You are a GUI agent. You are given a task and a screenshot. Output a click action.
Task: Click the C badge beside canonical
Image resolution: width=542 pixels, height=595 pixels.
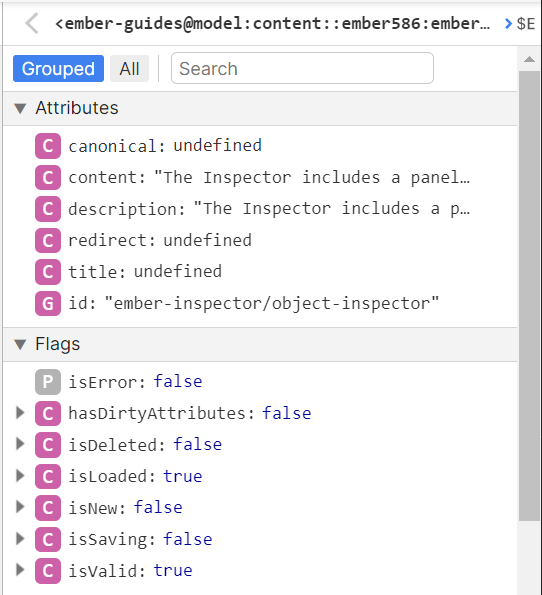tap(48, 146)
